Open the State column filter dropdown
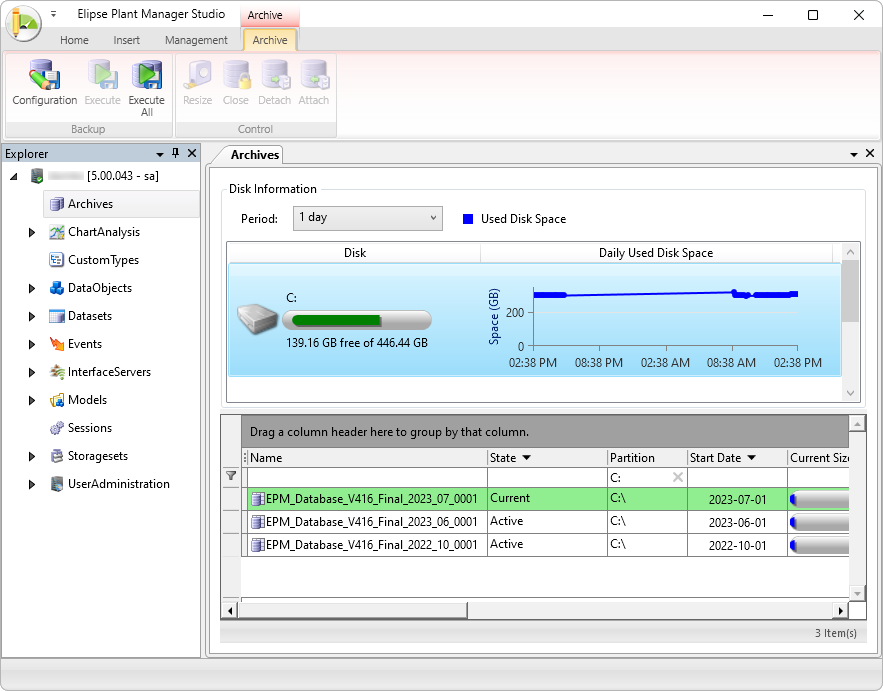Screen dimensions: 883x691 [x=527, y=458]
